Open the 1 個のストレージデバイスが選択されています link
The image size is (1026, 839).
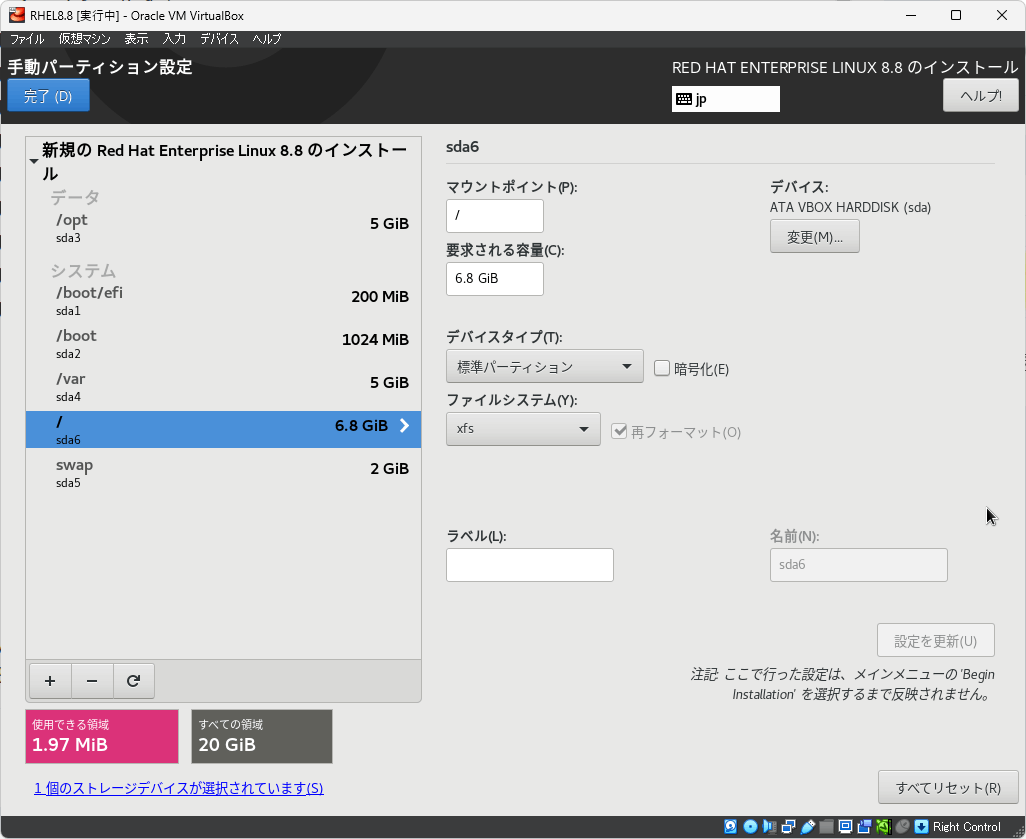179,788
